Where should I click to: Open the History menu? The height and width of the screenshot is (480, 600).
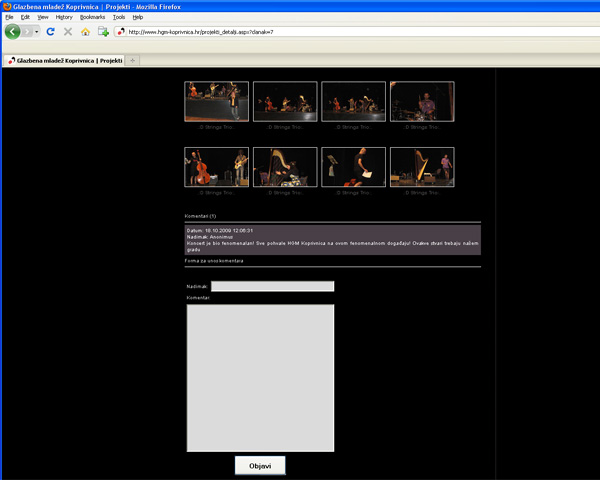pyautogui.click(x=64, y=17)
